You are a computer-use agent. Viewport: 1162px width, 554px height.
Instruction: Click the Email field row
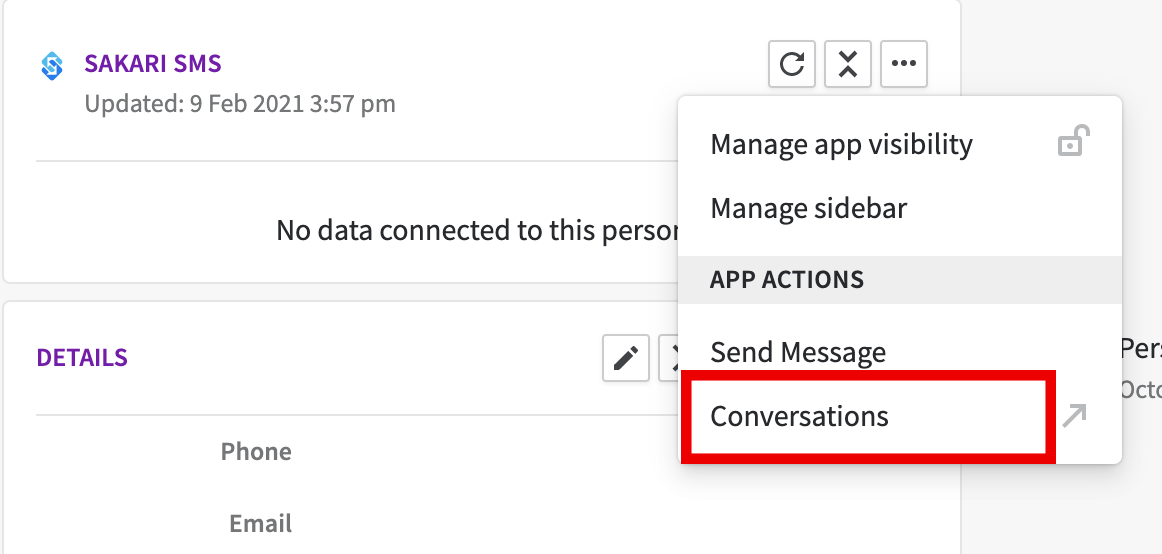[x=260, y=524]
